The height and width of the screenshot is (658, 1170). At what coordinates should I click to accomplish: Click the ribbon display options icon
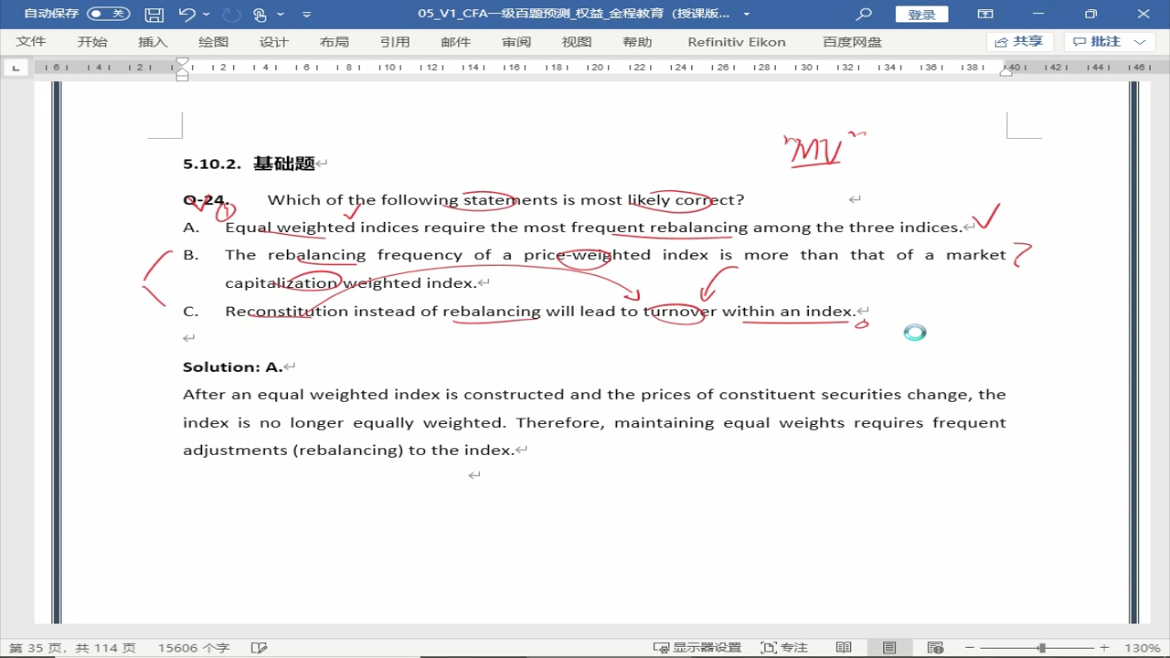pyautogui.click(x=985, y=14)
